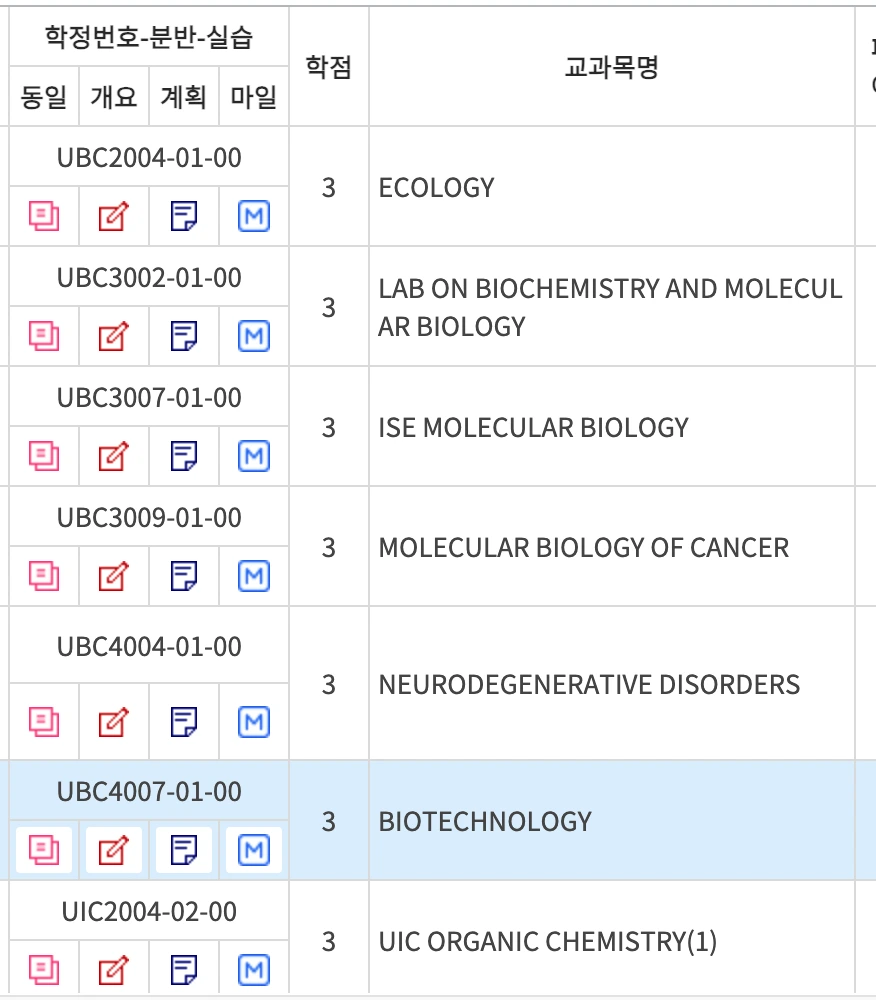This screenshot has width=876, height=1000.
Task: Click the 교과목명 column header
Action: tap(611, 67)
